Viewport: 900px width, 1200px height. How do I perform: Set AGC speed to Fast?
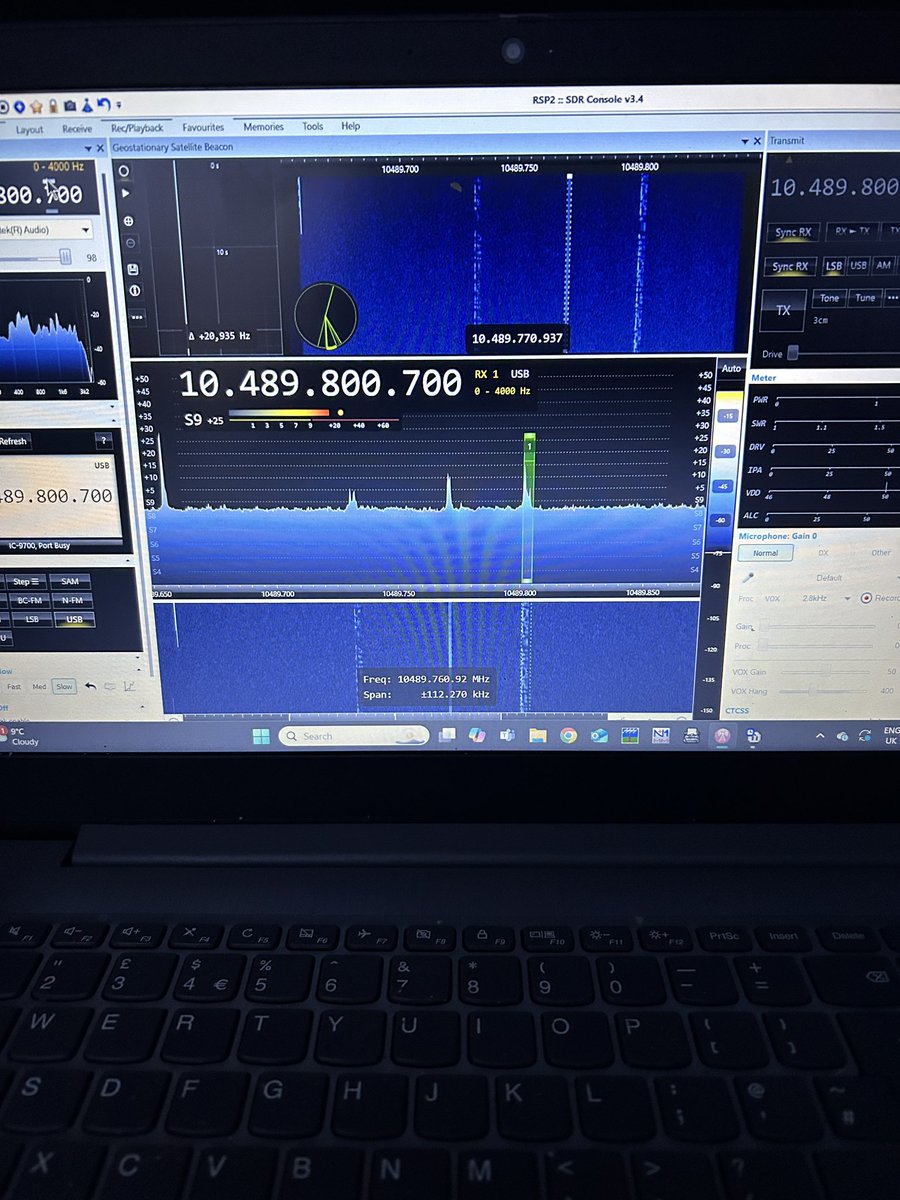[14, 686]
